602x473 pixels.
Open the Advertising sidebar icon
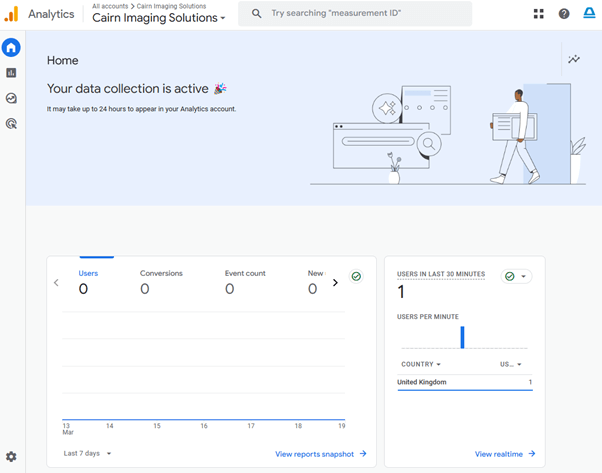tap(11, 124)
